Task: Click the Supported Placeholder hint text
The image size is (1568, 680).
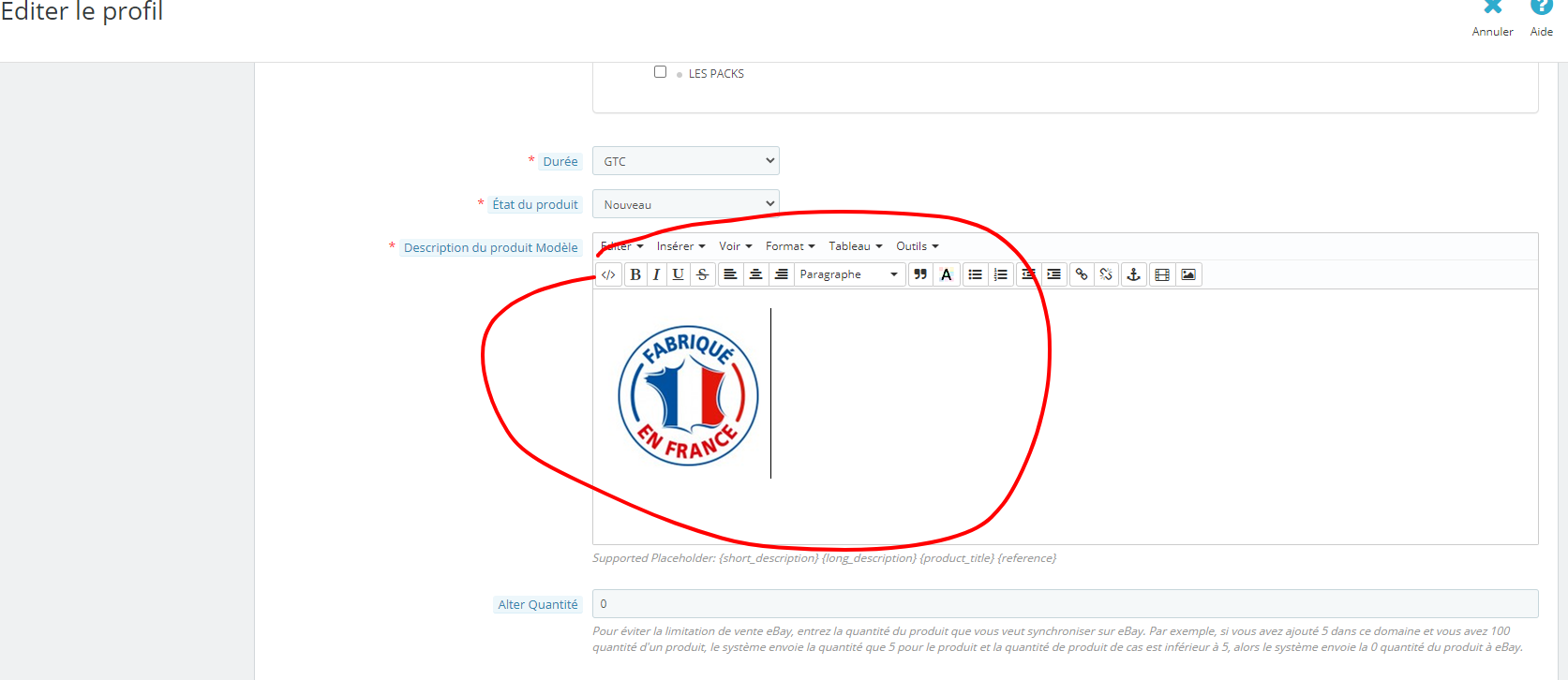Action: (x=824, y=558)
